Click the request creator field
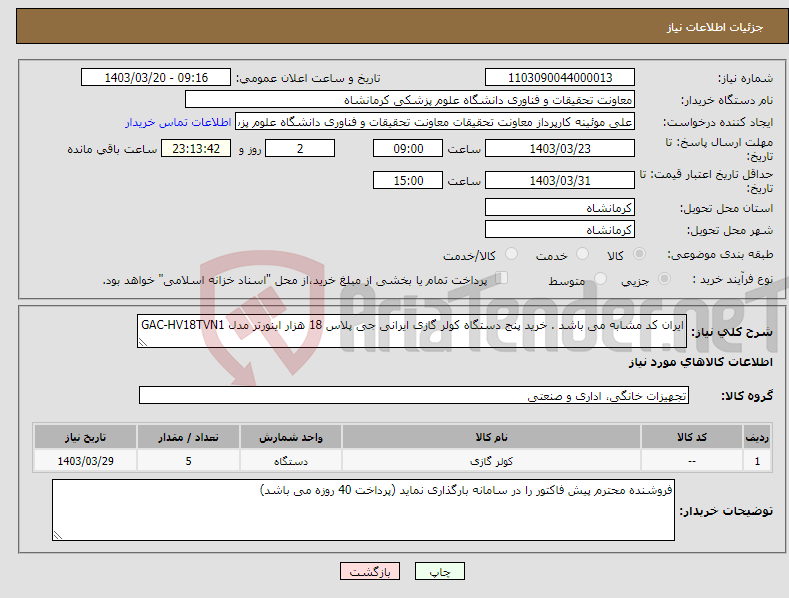 coord(435,122)
